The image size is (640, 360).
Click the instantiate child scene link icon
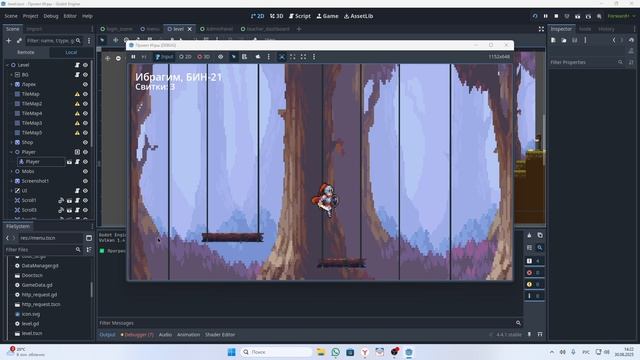point(19,41)
